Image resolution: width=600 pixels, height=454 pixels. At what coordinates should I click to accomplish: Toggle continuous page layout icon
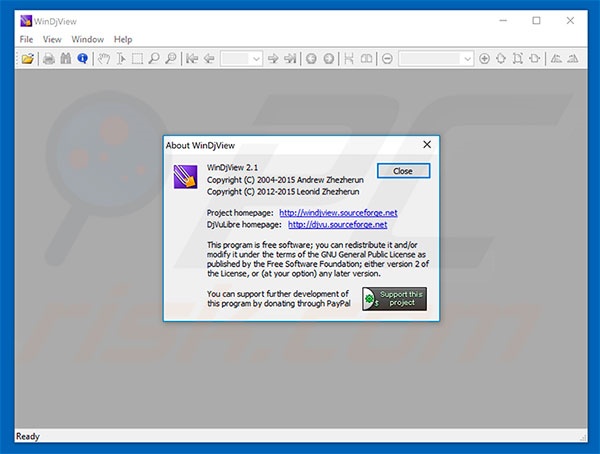click(x=349, y=59)
